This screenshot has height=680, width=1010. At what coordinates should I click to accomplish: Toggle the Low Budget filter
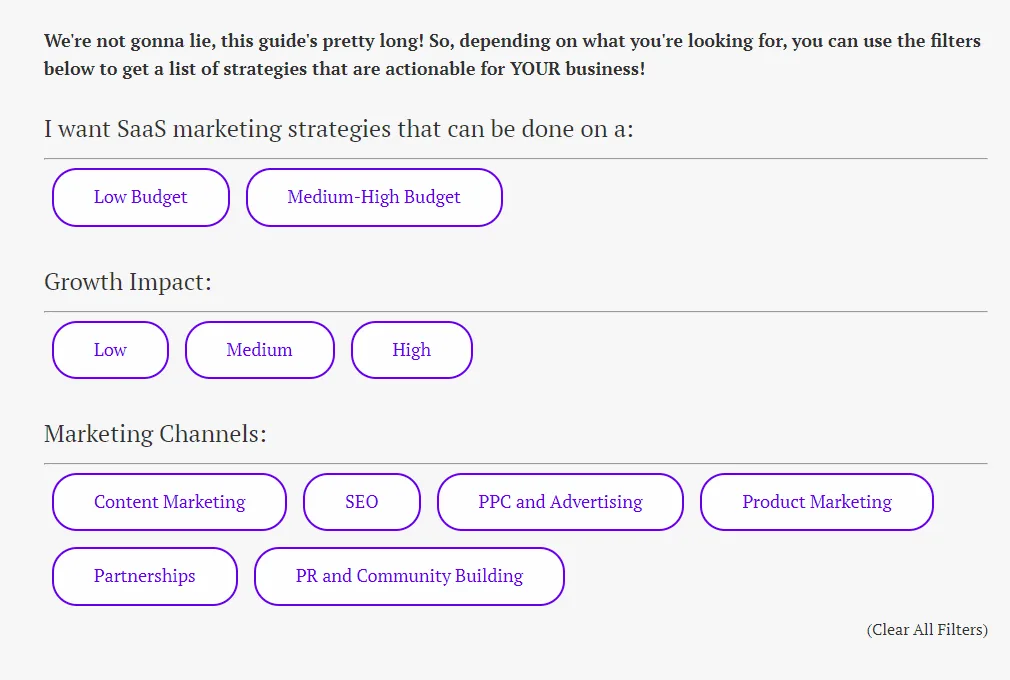(140, 197)
